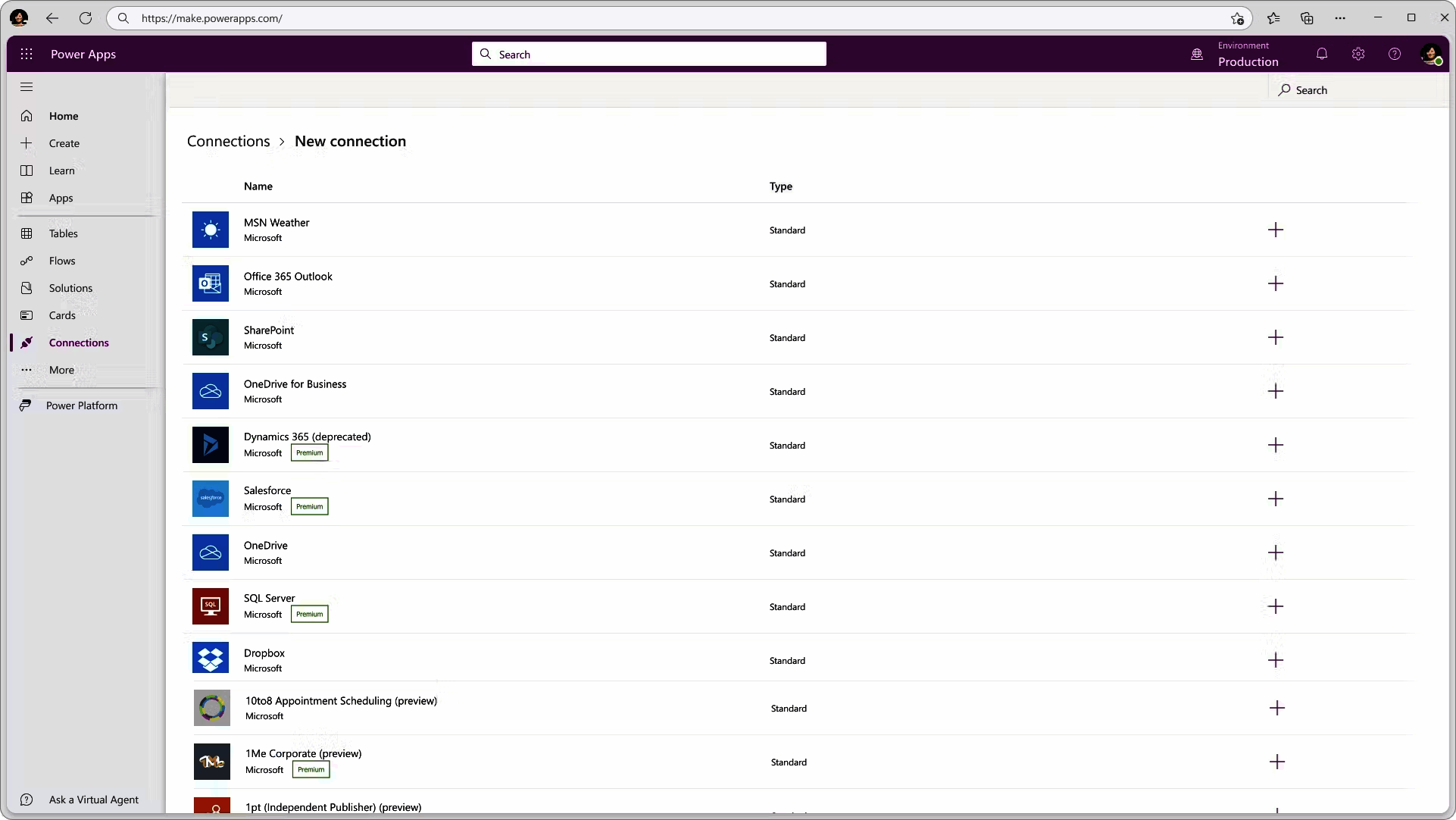Expand the More navigation item
1456x820 pixels.
(61, 370)
